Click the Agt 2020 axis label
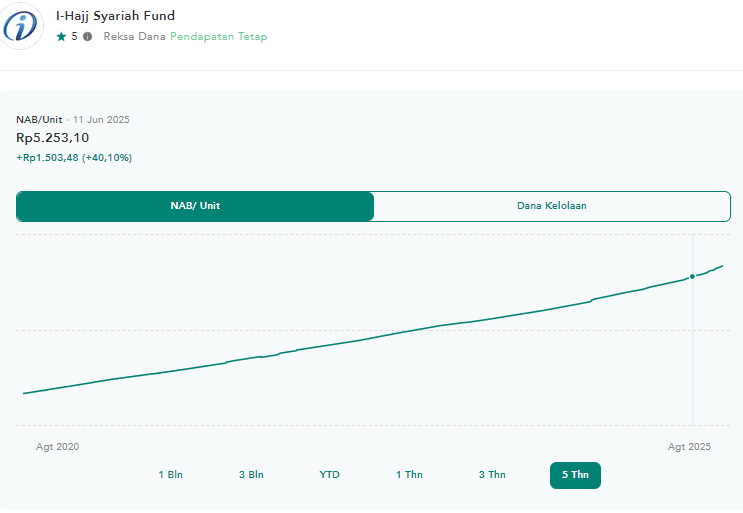Image resolution: width=743 pixels, height=513 pixels. coord(57,447)
